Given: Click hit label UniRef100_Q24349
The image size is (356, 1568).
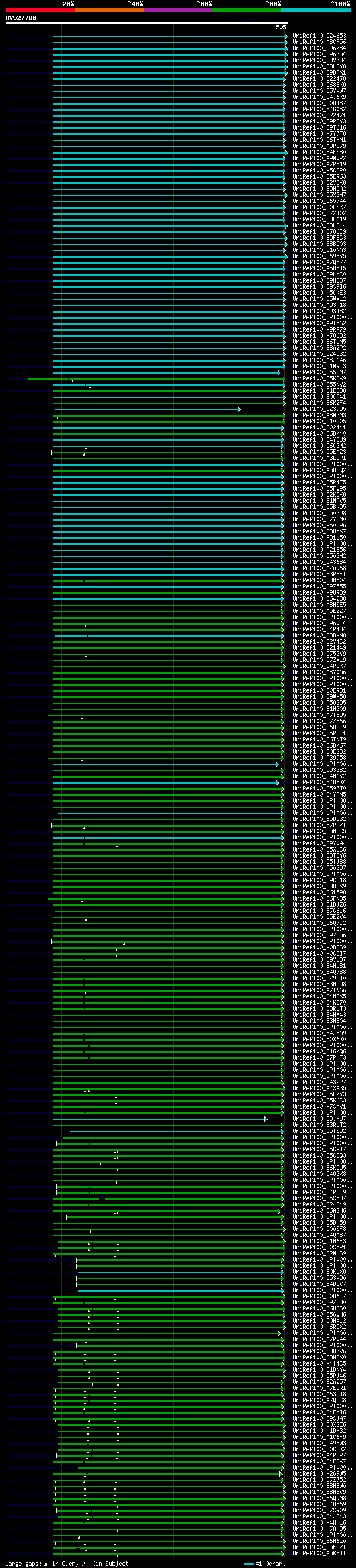Looking at the screenshot, I should coord(319,1205).
